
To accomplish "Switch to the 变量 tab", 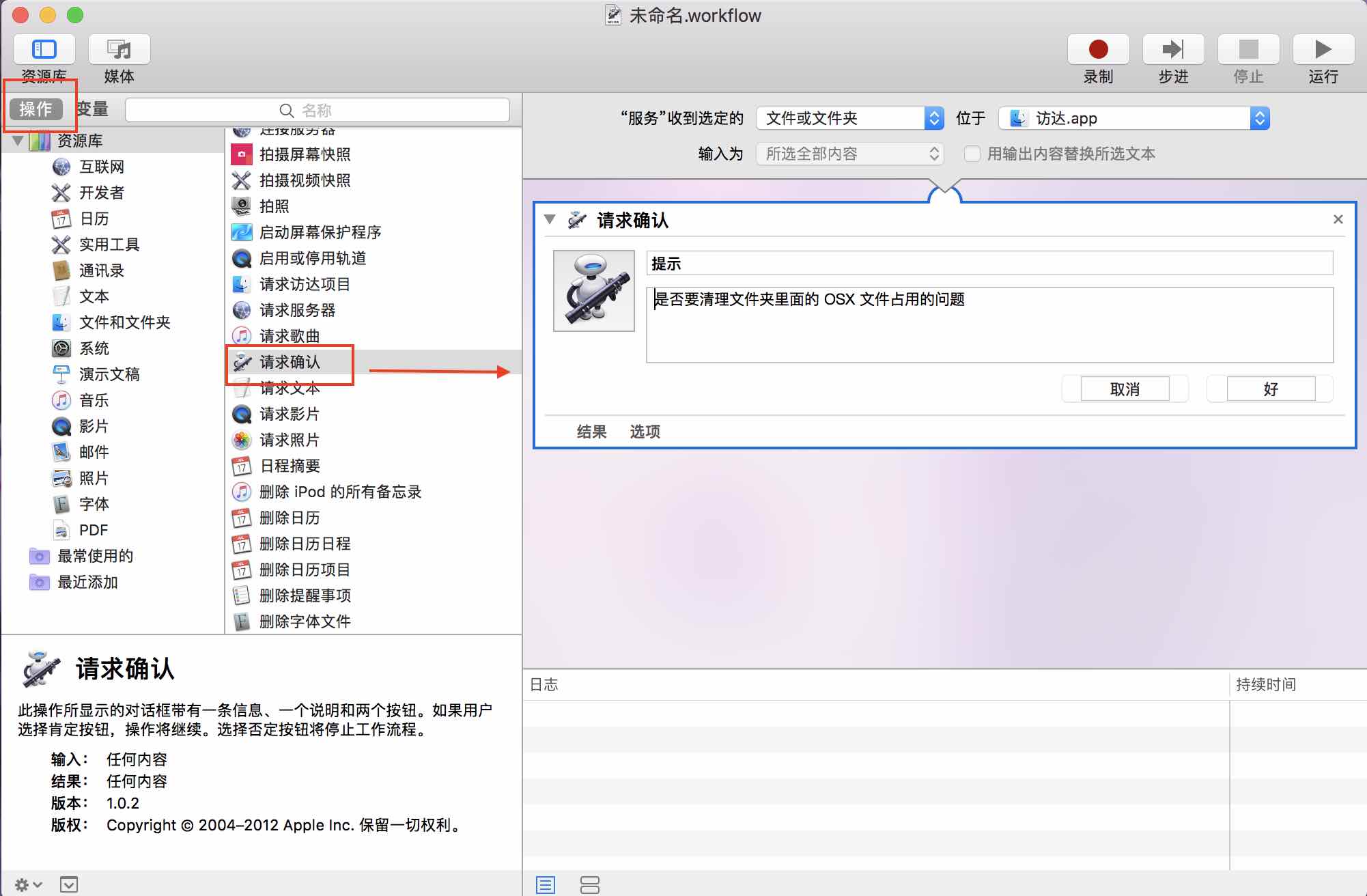I will 92,109.
